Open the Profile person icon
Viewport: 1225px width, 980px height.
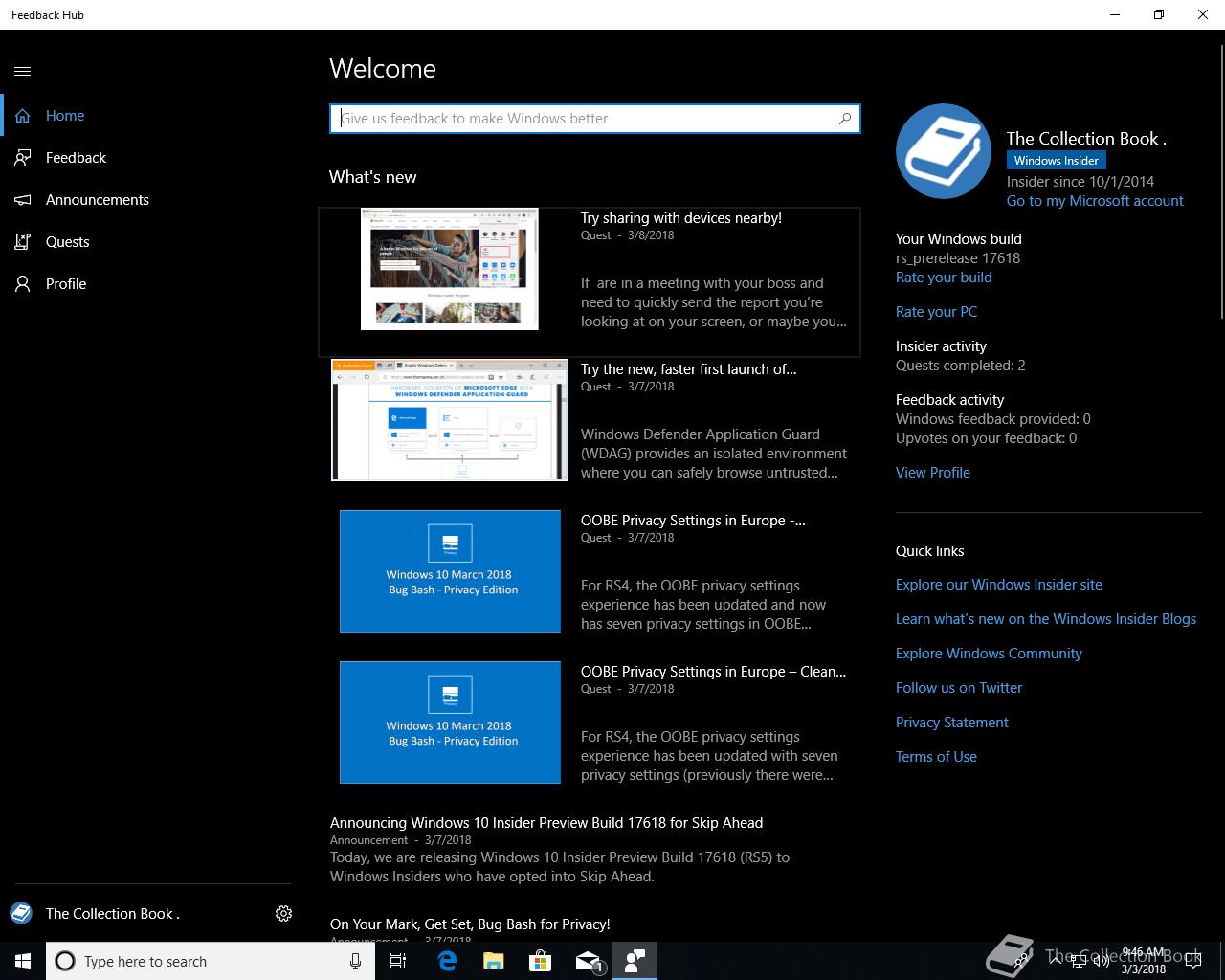[x=23, y=284]
